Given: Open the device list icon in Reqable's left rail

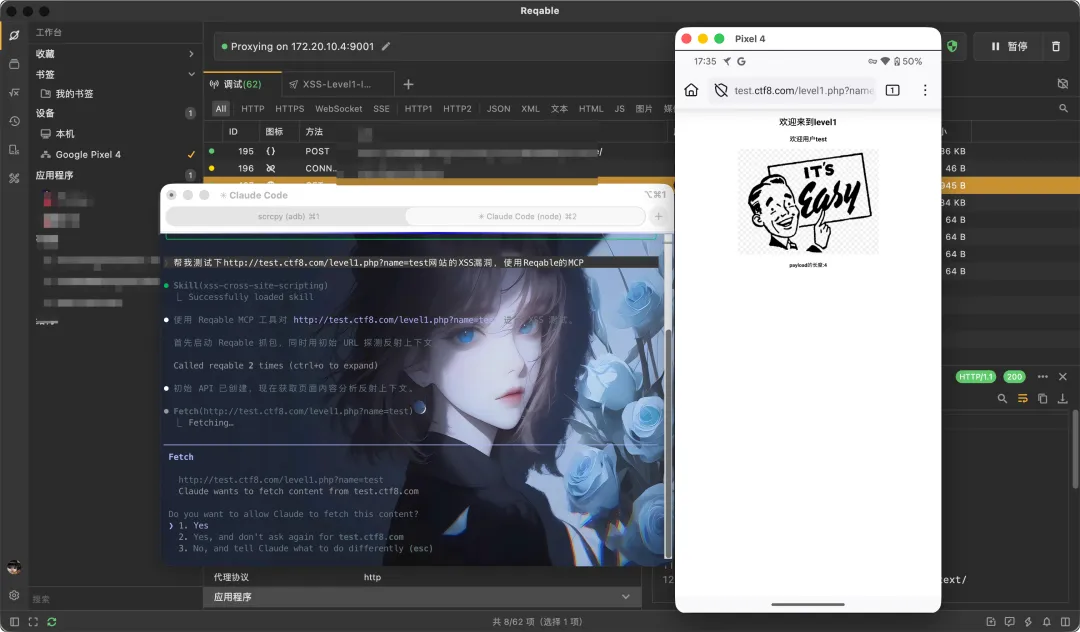Looking at the screenshot, I should pos(14,149).
